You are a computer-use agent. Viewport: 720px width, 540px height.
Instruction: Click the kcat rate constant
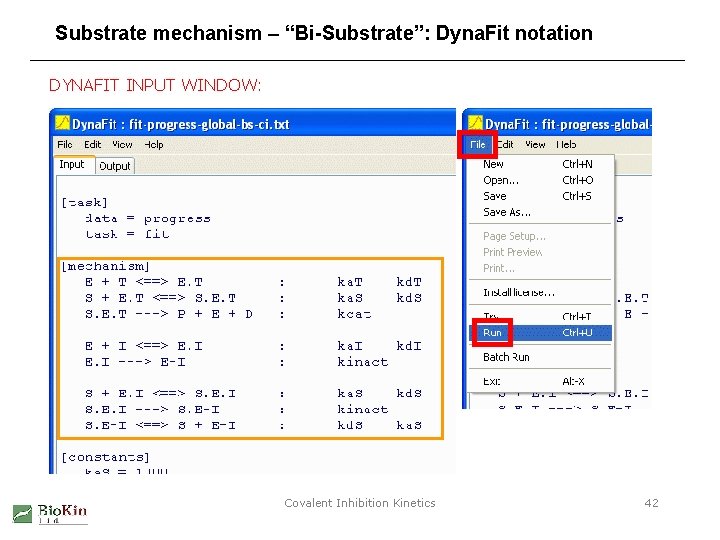pos(354,314)
